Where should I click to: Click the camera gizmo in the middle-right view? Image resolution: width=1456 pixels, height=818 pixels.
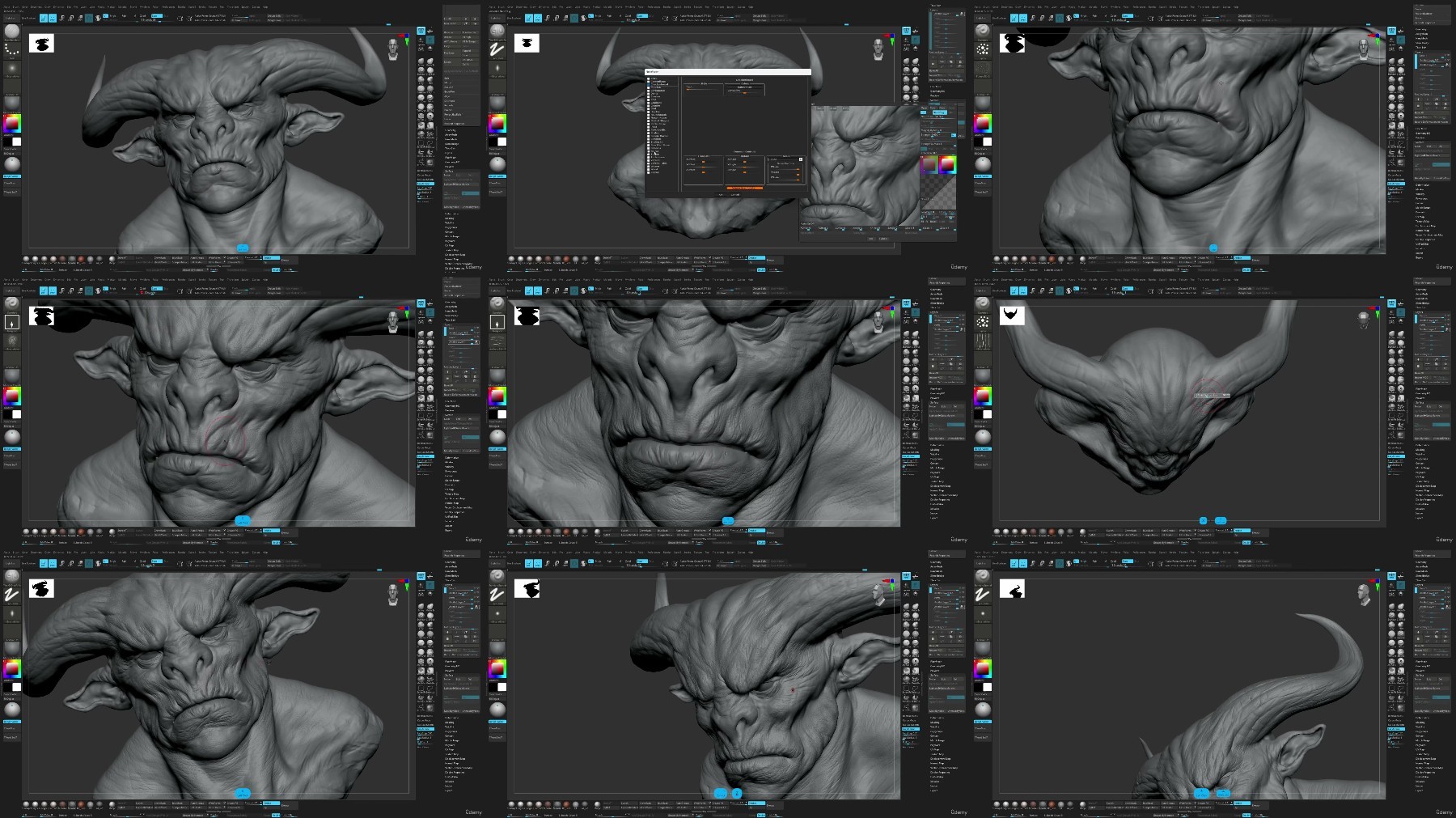coord(1364,319)
